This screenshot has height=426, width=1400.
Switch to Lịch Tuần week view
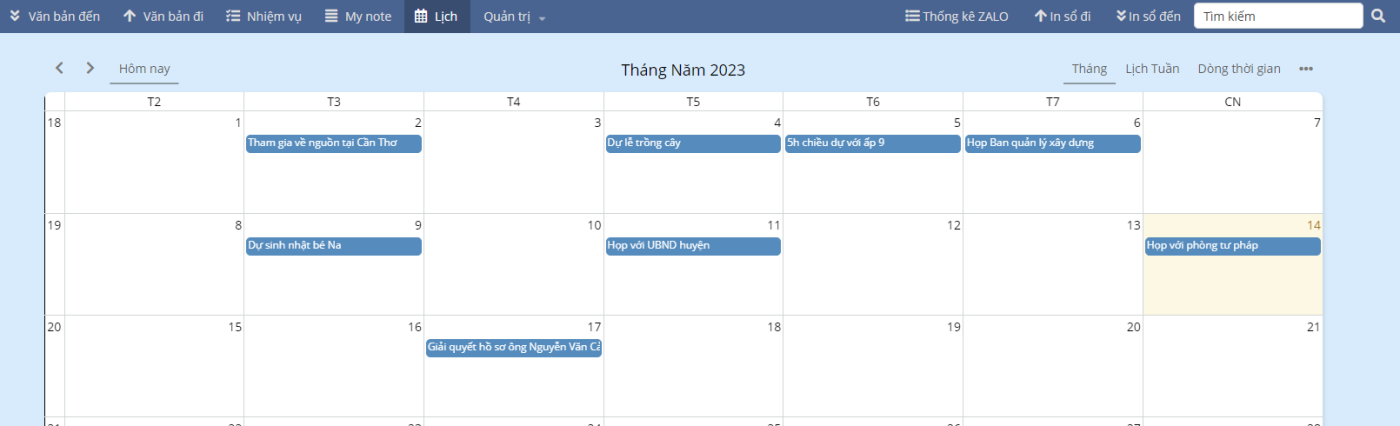pos(1152,69)
